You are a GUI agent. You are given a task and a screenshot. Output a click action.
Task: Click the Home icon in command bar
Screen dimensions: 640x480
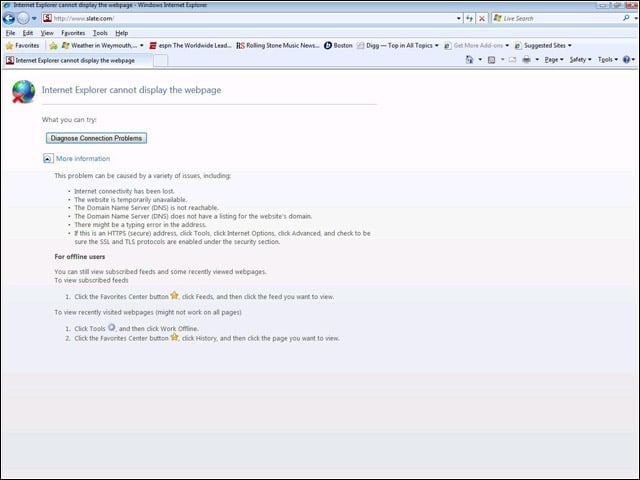pyautogui.click(x=469, y=60)
